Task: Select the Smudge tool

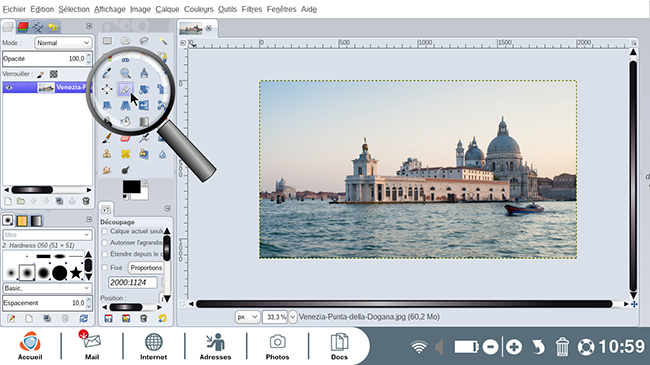Action: click(107, 170)
